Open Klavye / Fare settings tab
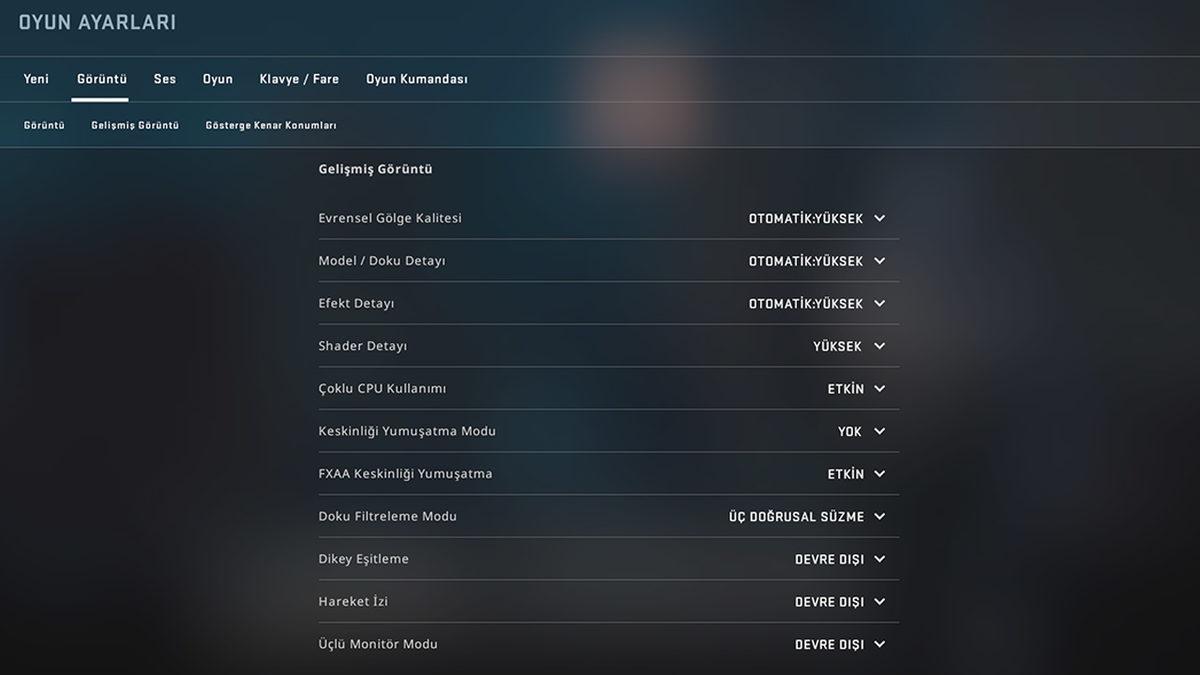1200x675 pixels. pyautogui.click(x=299, y=79)
